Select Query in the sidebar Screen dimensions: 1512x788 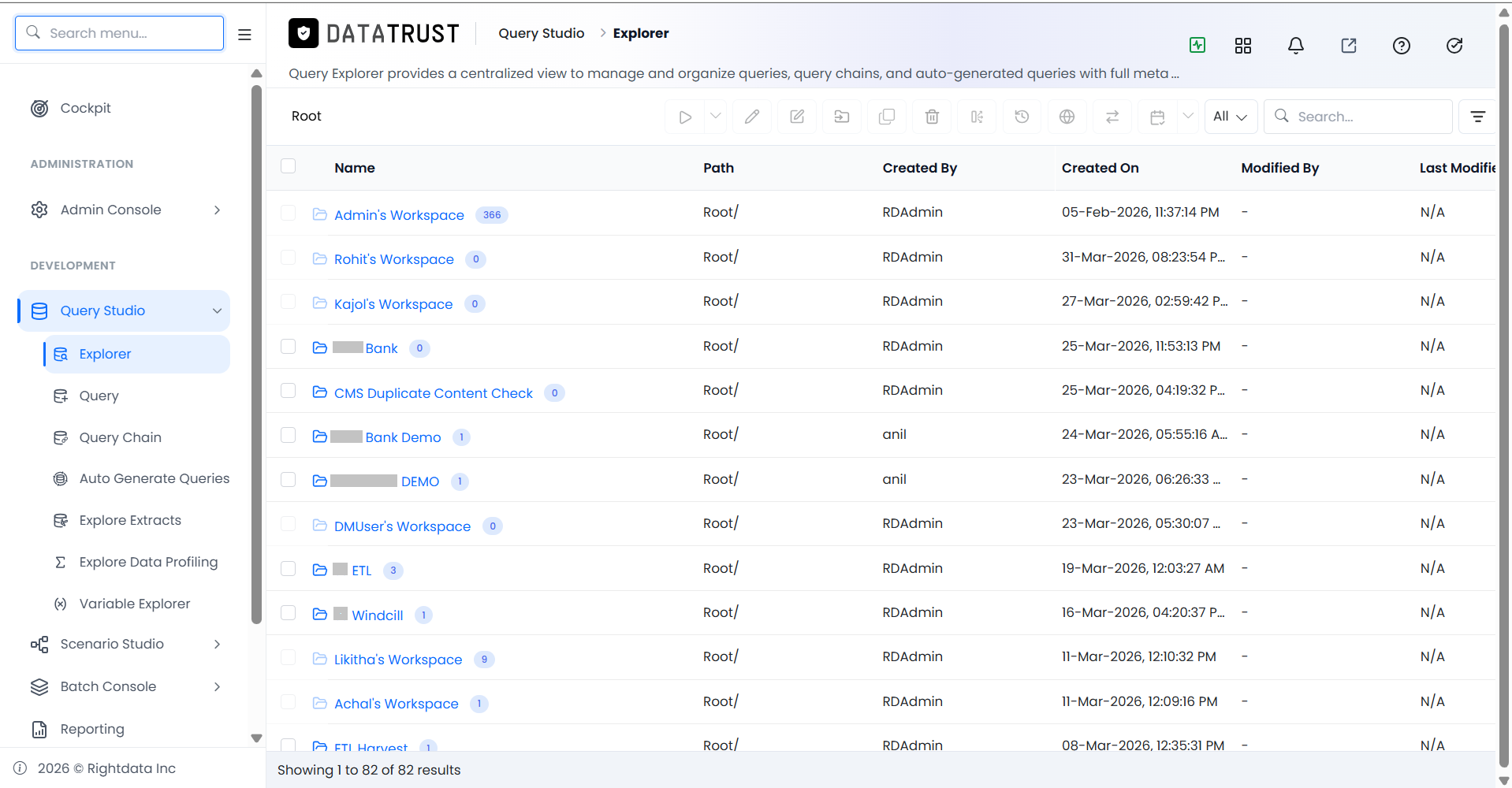99,396
